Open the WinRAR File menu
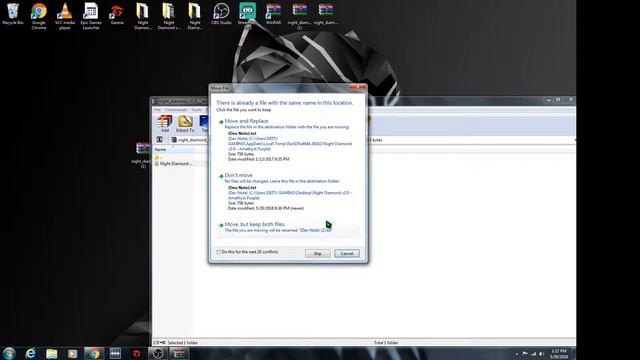This screenshot has height=360, width=640. point(158,110)
